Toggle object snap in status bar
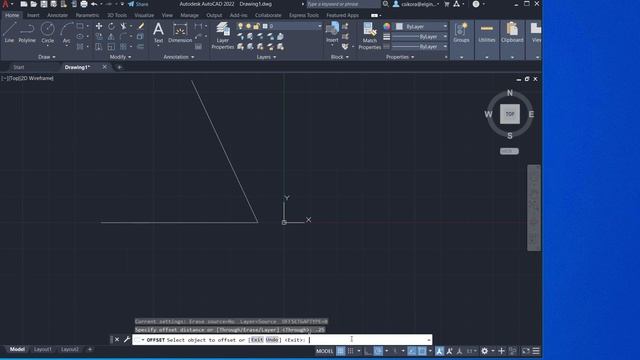The height and width of the screenshot is (360, 640). 422,351
